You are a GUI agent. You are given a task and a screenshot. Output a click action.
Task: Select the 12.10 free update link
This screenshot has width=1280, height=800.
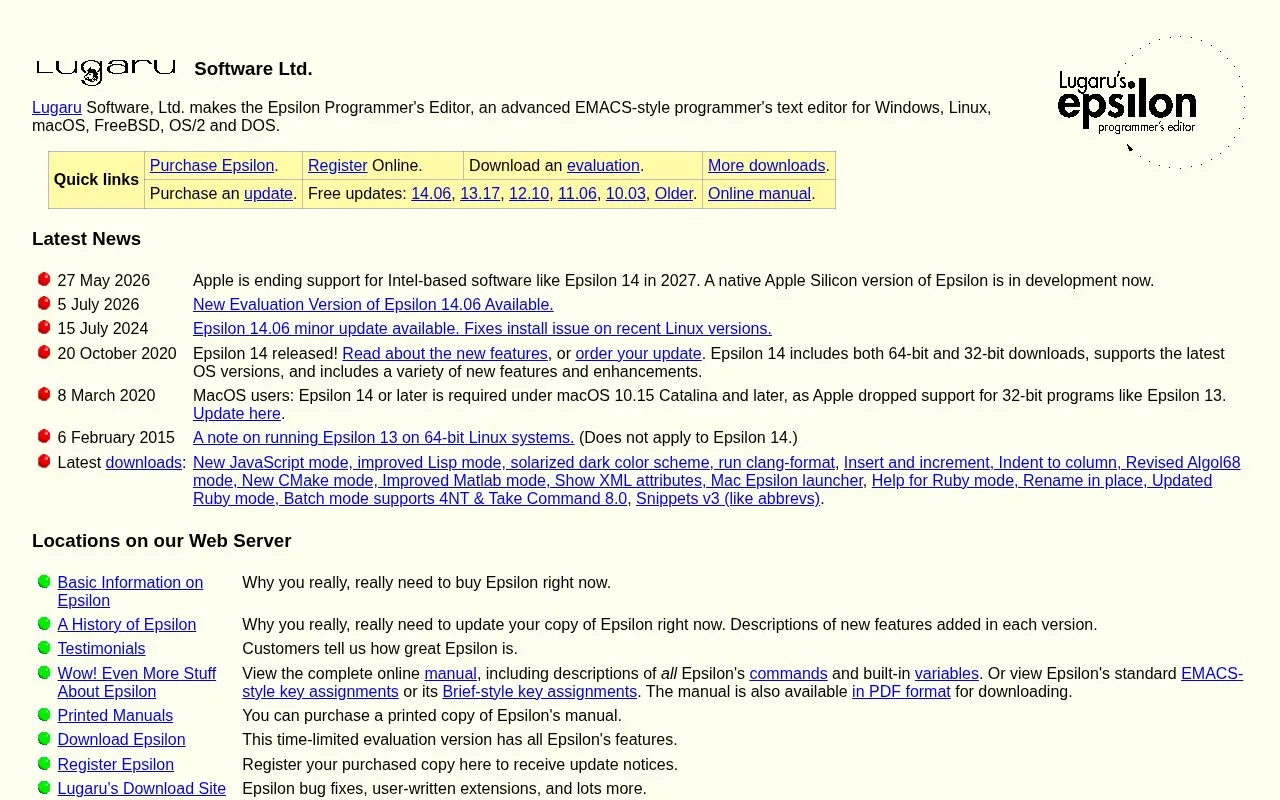[x=529, y=194]
